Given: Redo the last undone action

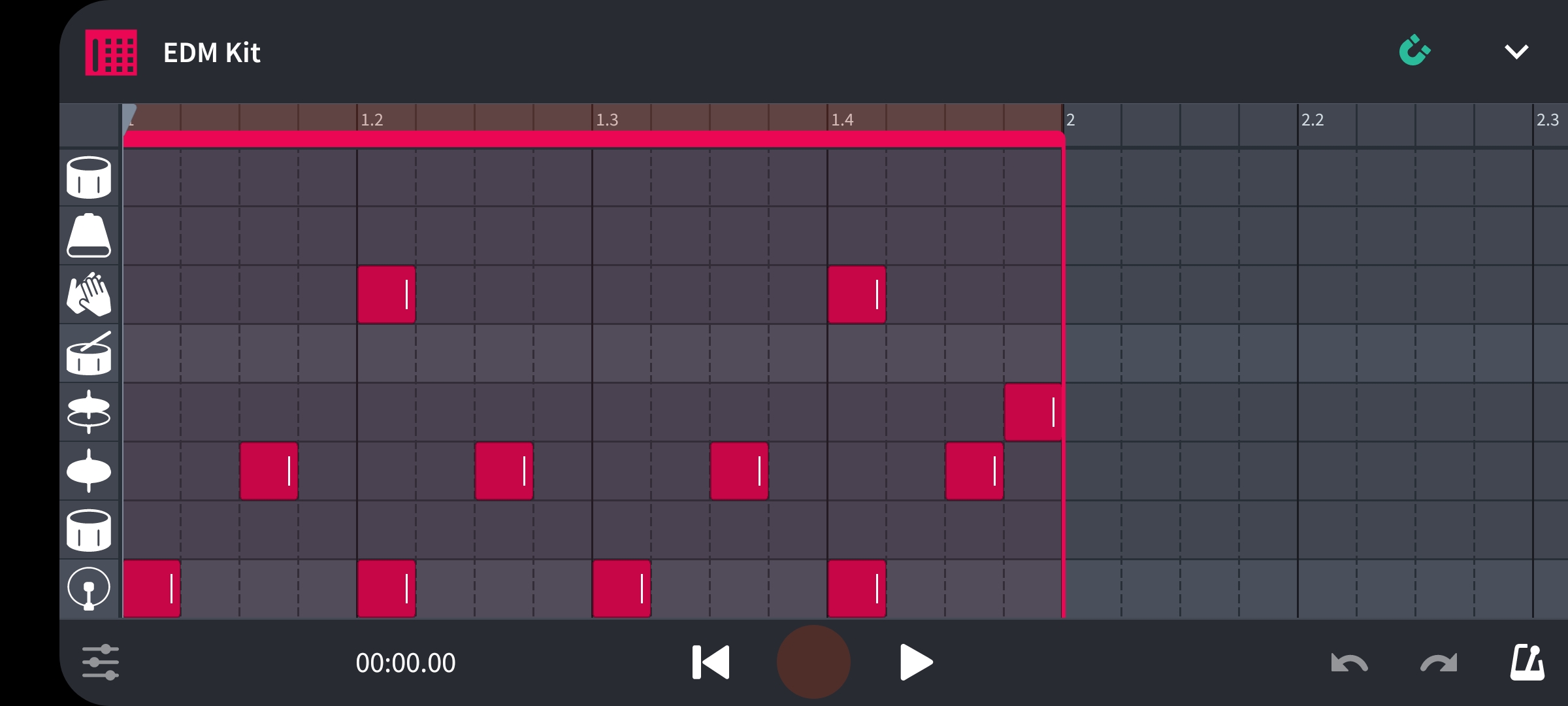Looking at the screenshot, I should (x=1439, y=663).
